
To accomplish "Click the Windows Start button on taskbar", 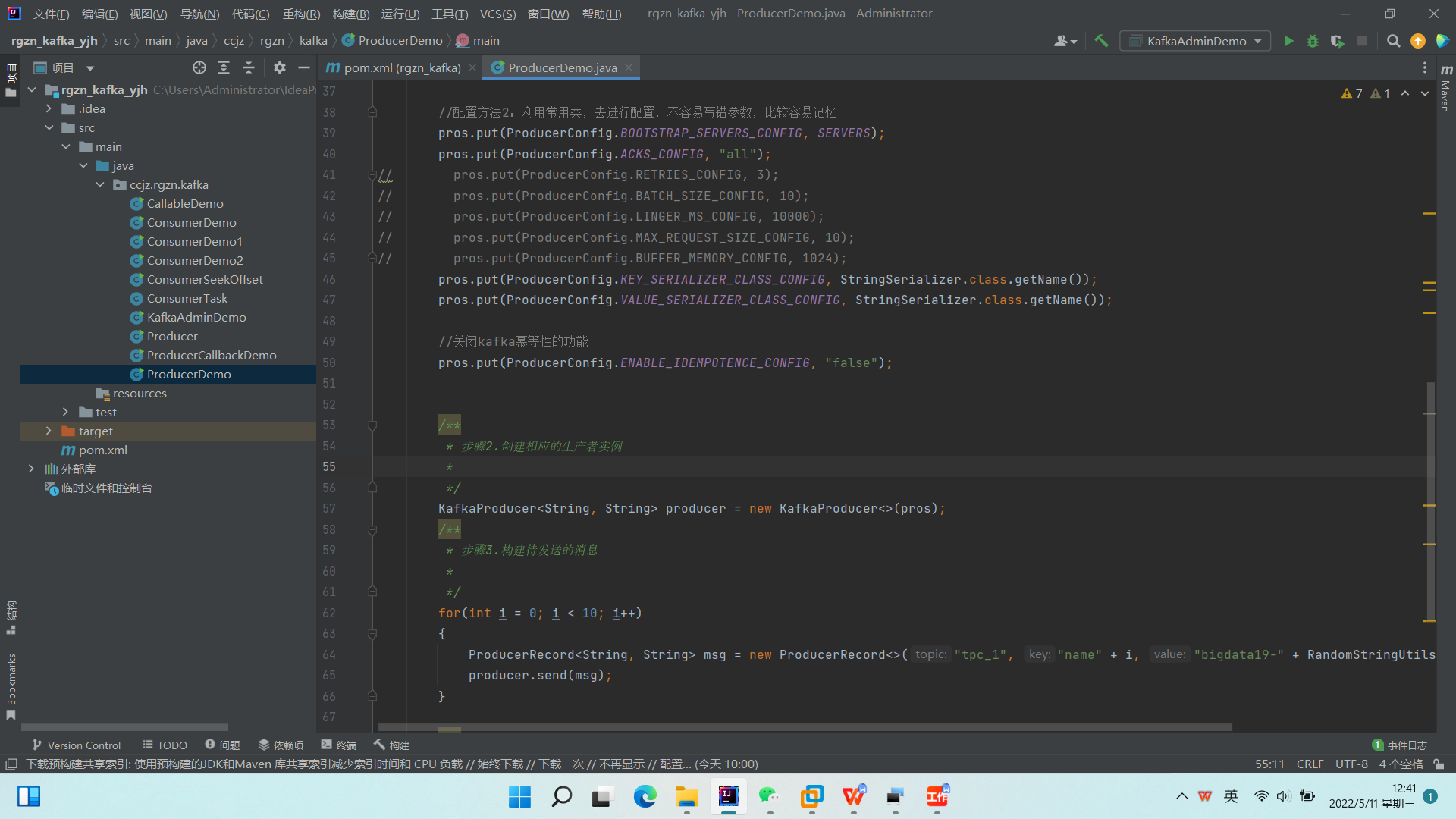I will pyautogui.click(x=519, y=796).
